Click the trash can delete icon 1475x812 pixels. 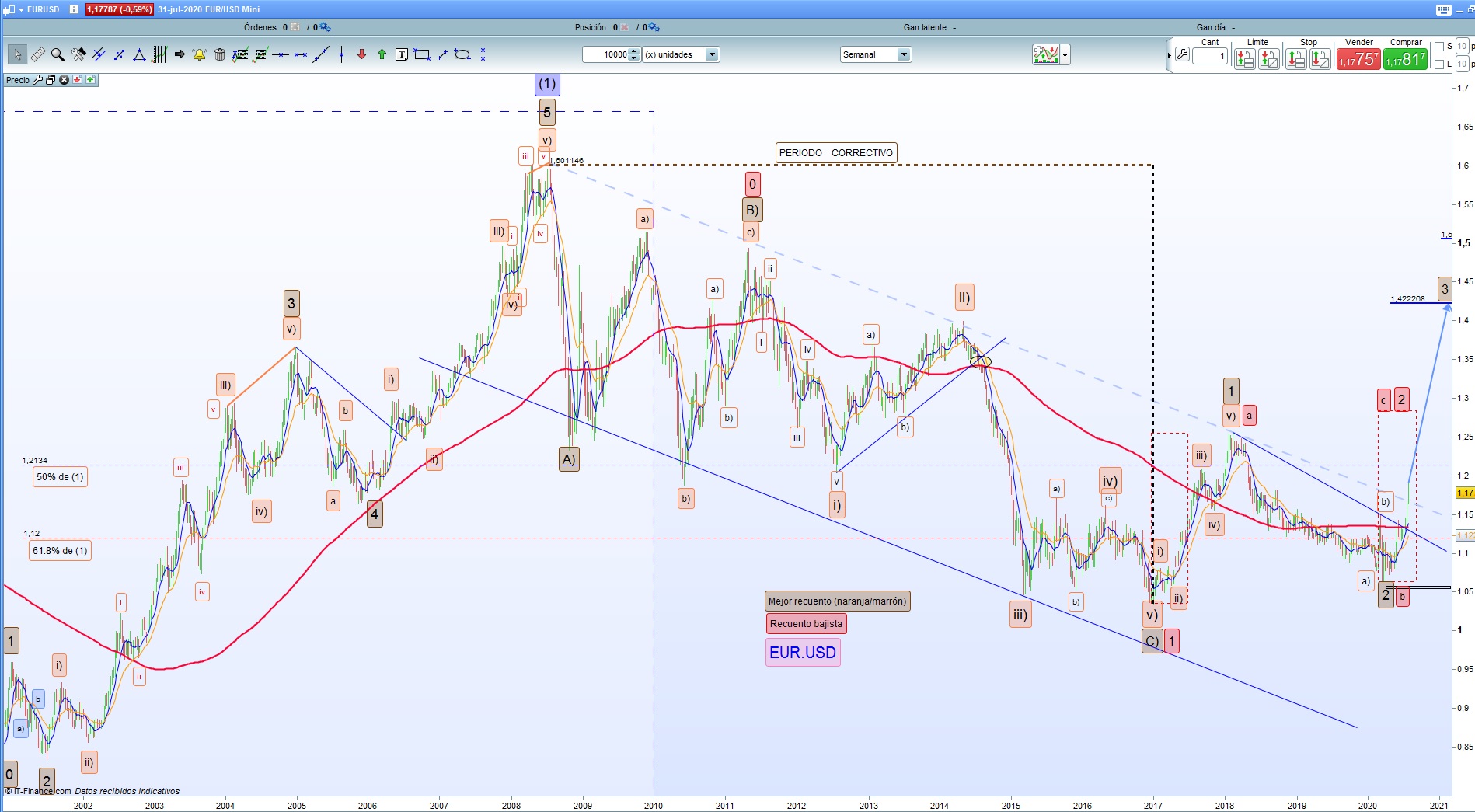point(220,54)
